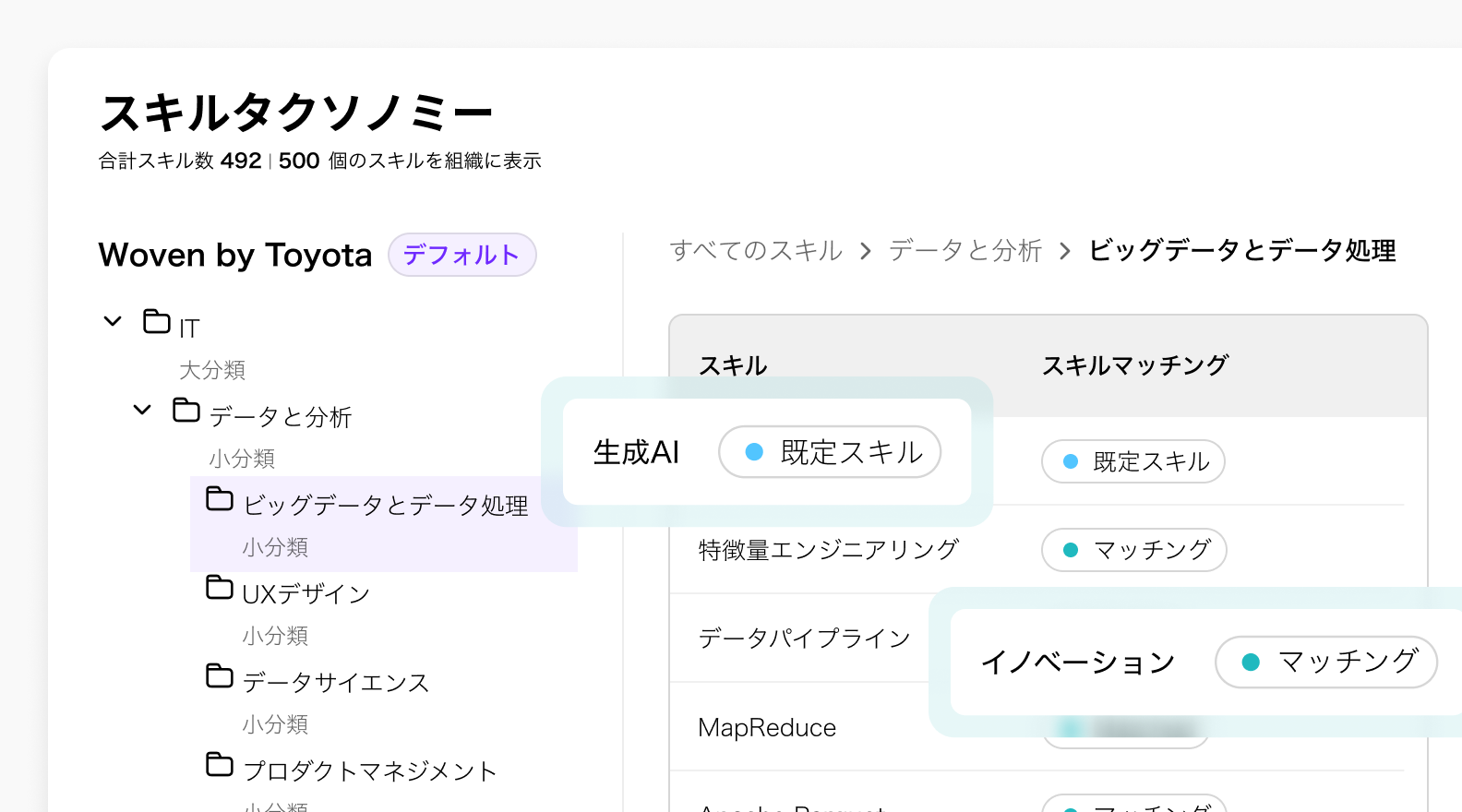Collapse the データと分析 subcategory chevron

[142, 410]
